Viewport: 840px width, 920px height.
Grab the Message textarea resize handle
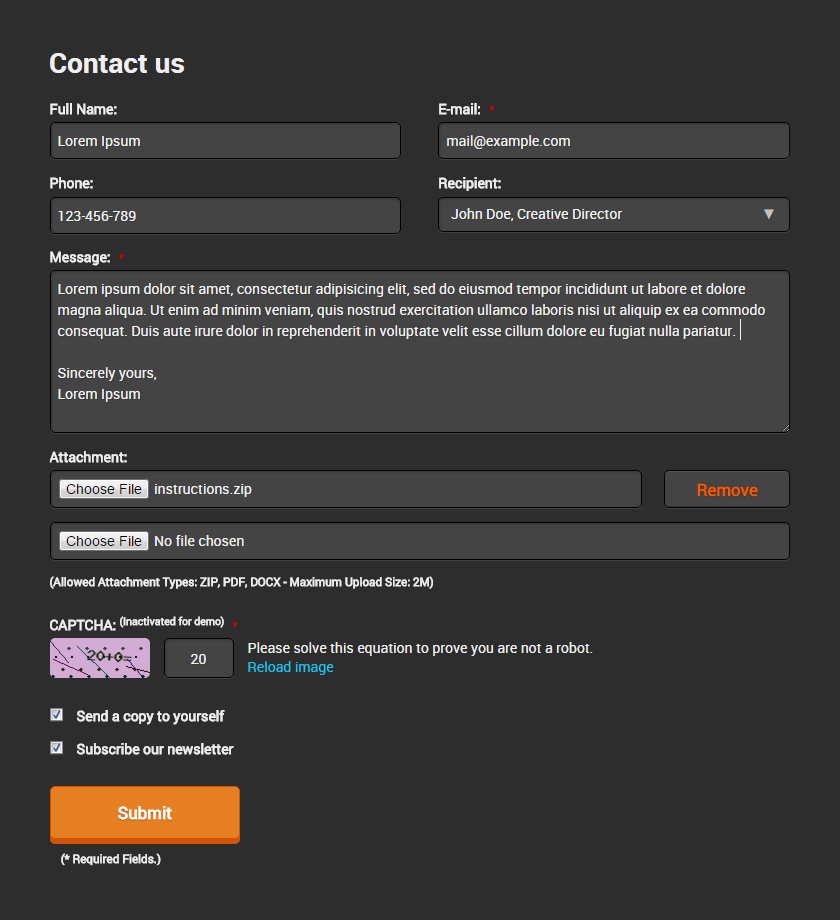point(785,428)
